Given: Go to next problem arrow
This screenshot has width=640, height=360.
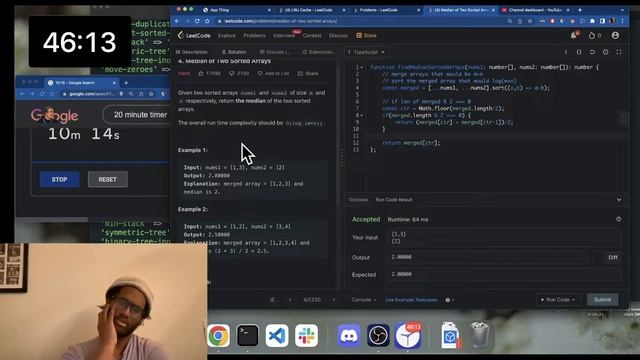Looking at the screenshot, I should (x=333, y=300).
